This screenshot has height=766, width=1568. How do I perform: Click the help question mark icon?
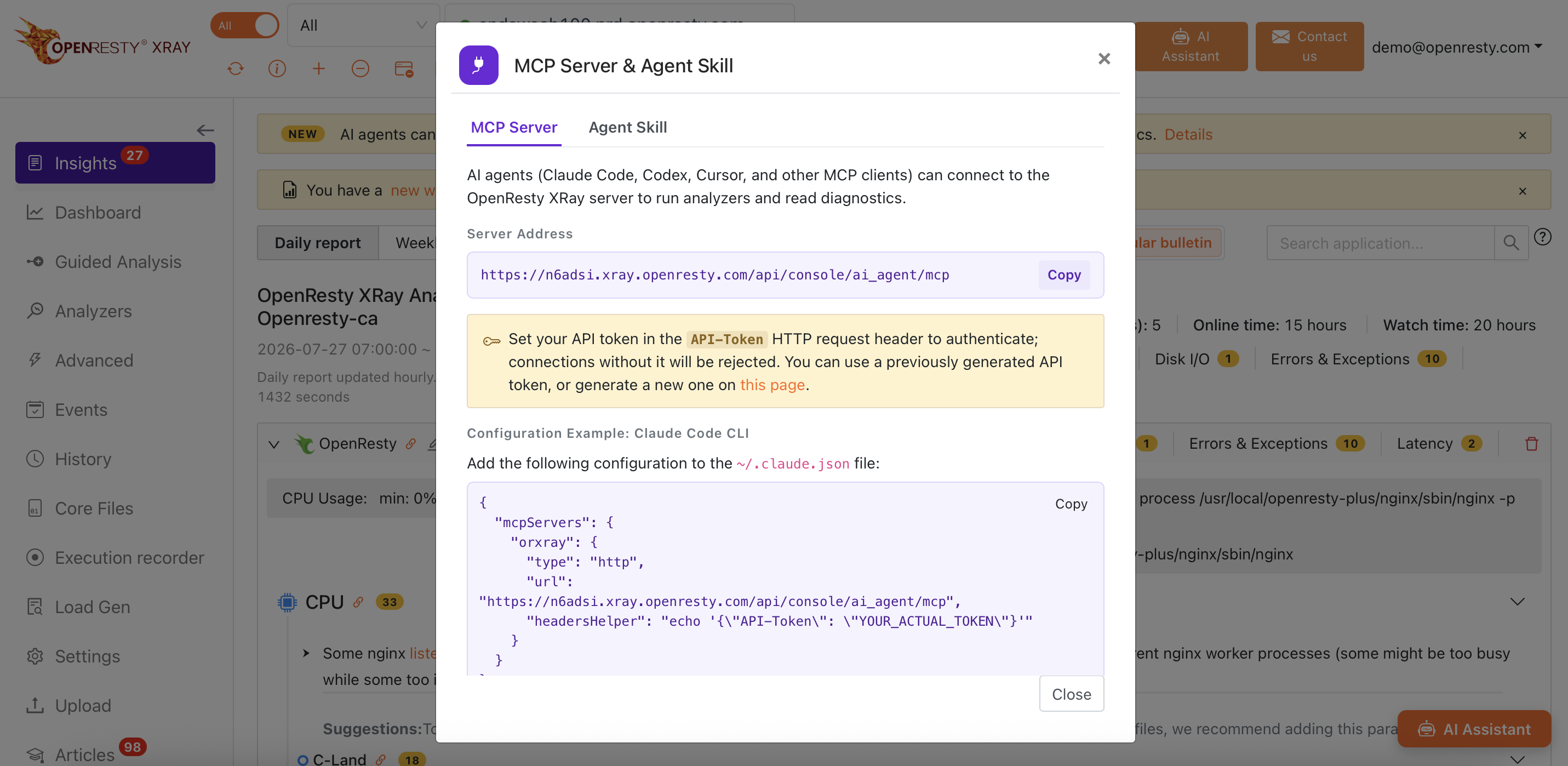point(1542,236)
